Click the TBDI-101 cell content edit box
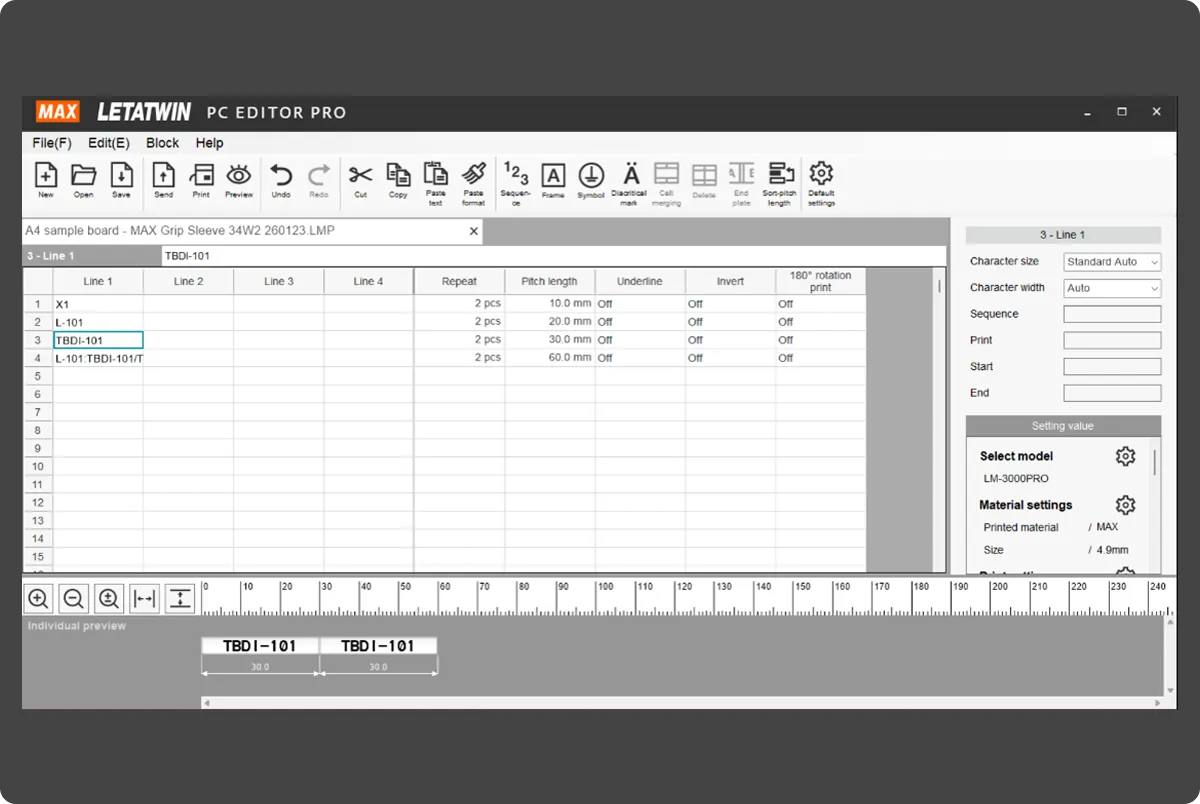The width and height of the screenshot is (1200, 804). (553, 256)
